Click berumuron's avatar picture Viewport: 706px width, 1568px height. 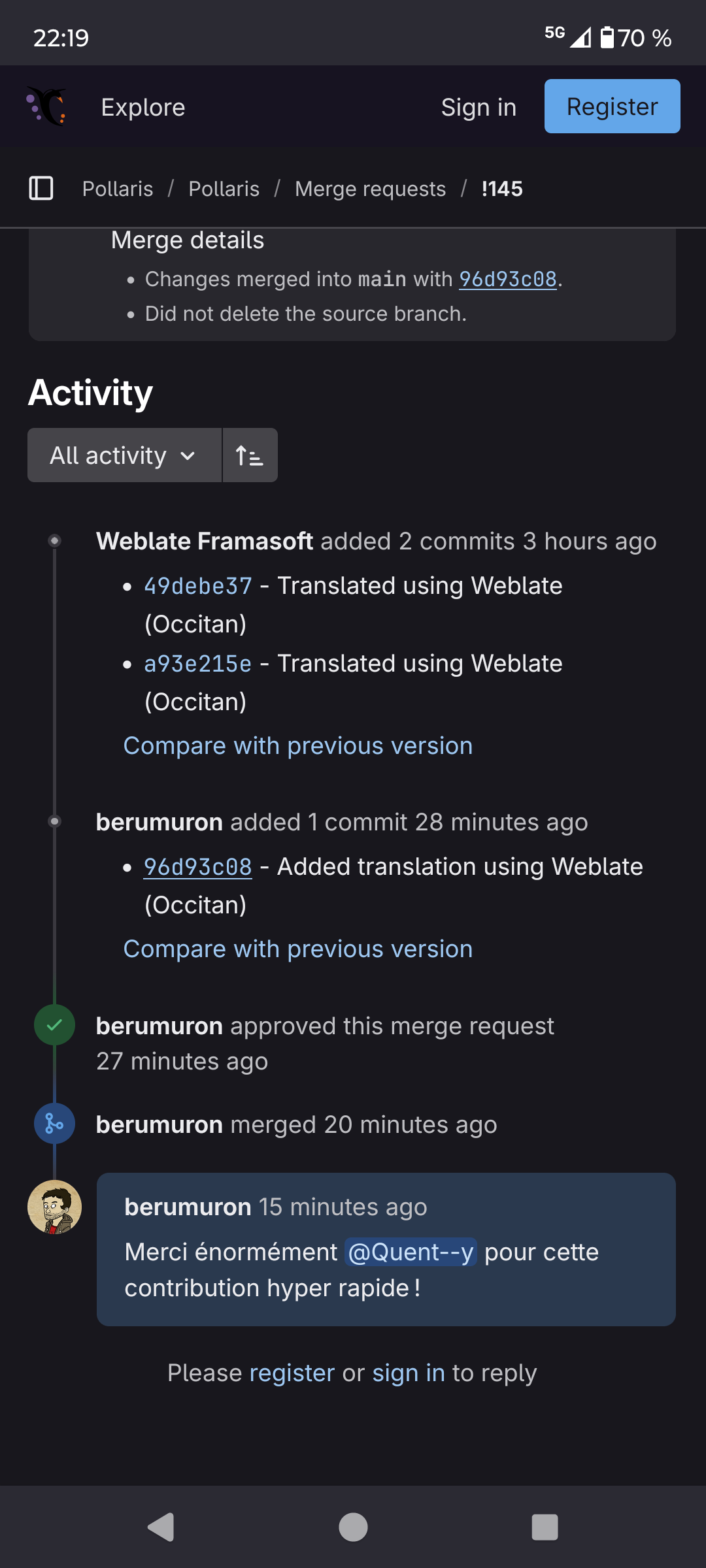click(x=55, y=1207)
